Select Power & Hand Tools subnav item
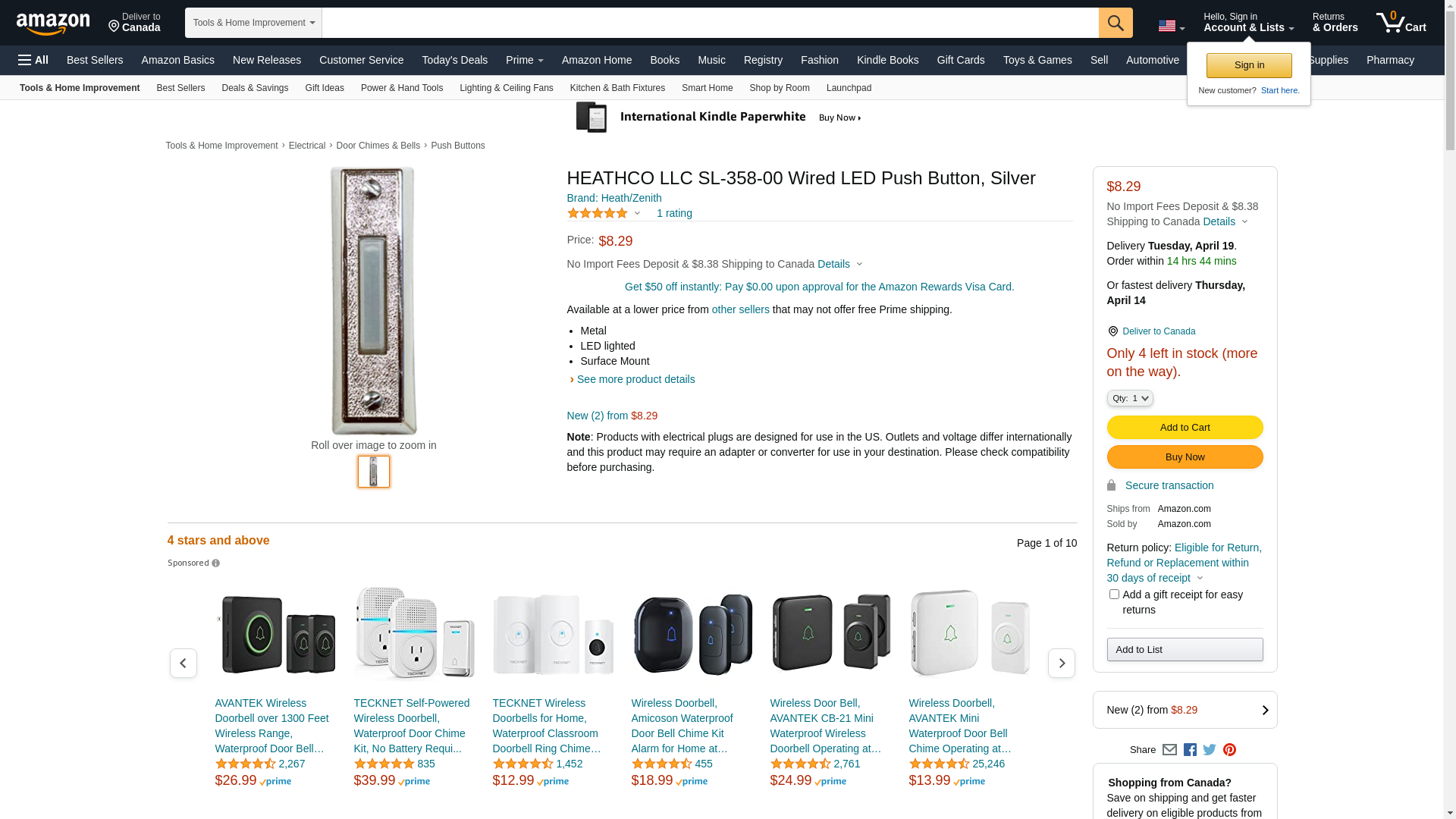This screenshot has height=819, width=1456. coord(401,88)
